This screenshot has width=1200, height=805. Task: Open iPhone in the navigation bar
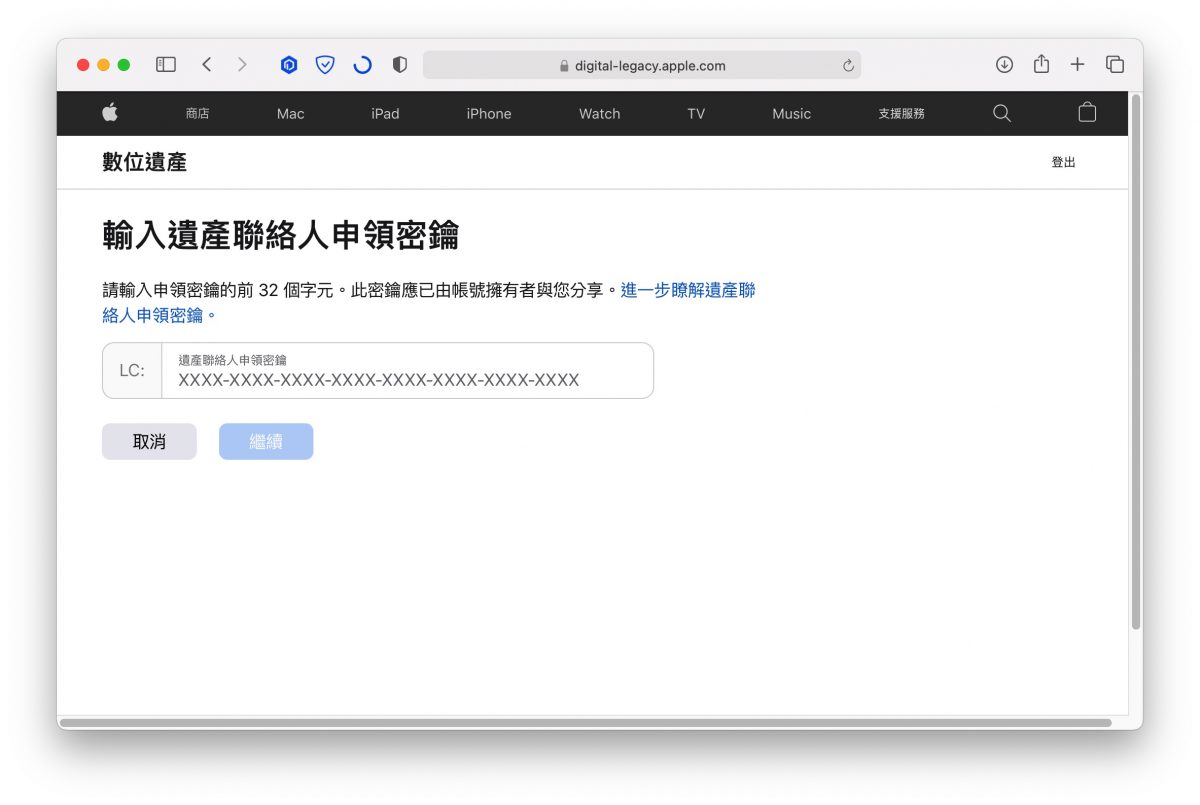(489, 114)
